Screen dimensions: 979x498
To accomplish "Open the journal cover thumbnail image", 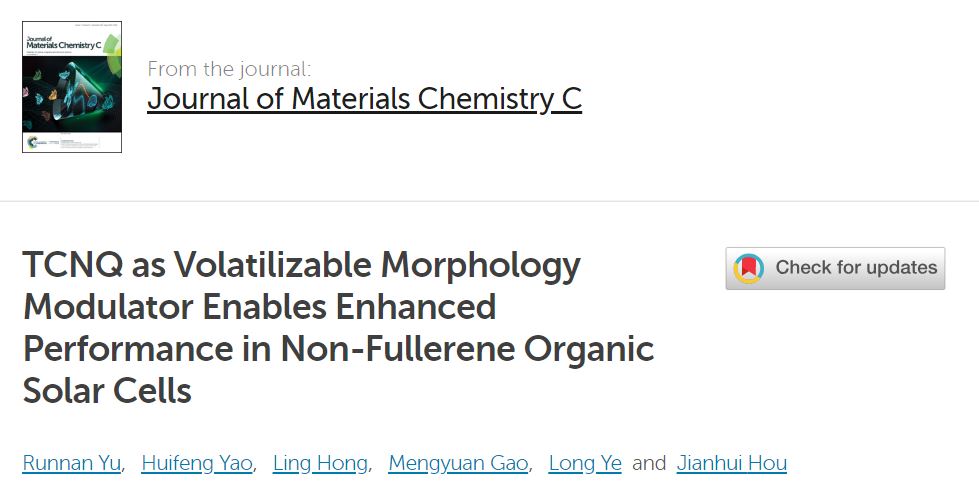I will pyautogui.click(x=72, y=87).
